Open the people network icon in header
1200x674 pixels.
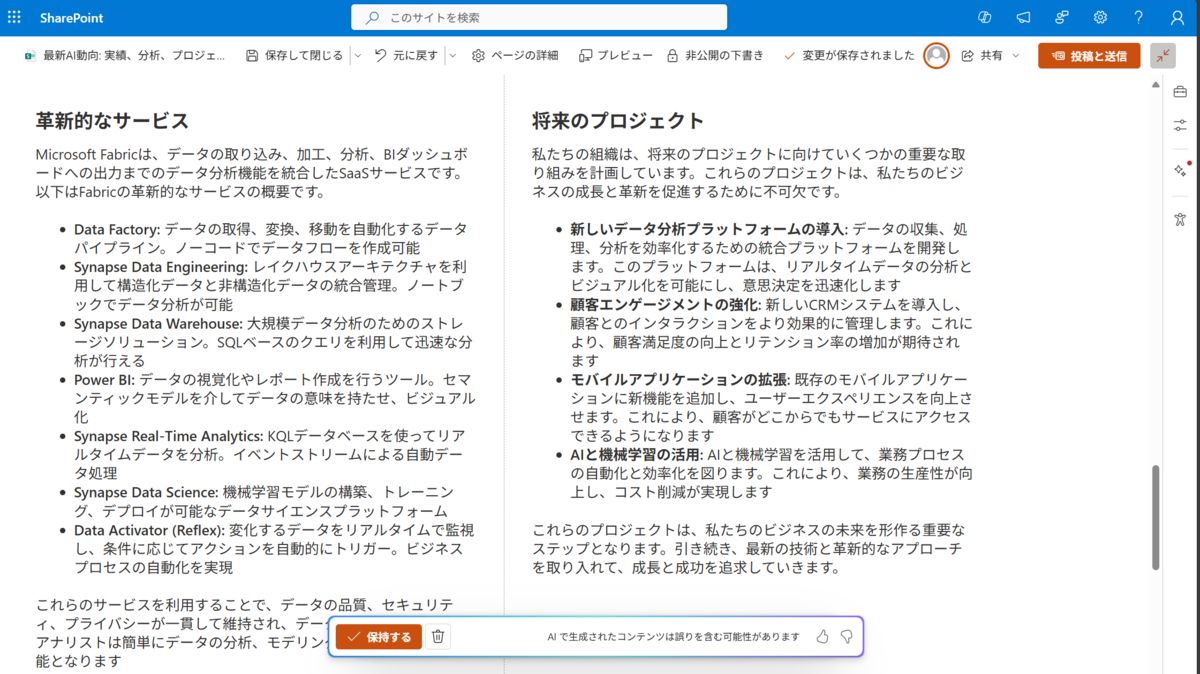coord(1062,18)
